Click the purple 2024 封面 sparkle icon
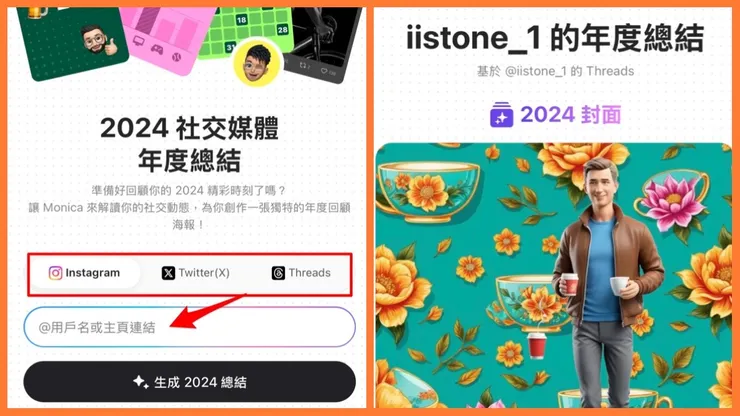The height and width of the screenshot is (416, 740). (x=501, y=115)
